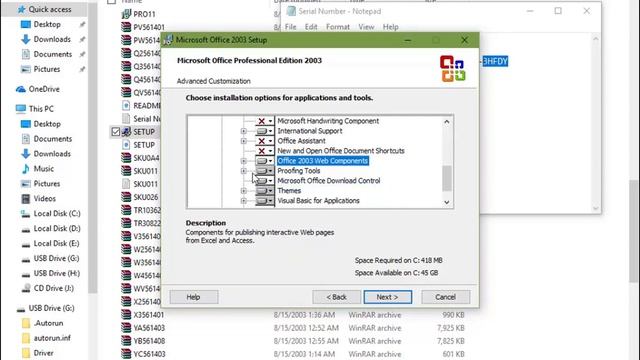Open Quick access in Explorer sidebar
This screenshot has width=640, height=360.
(x=45, y=9)
